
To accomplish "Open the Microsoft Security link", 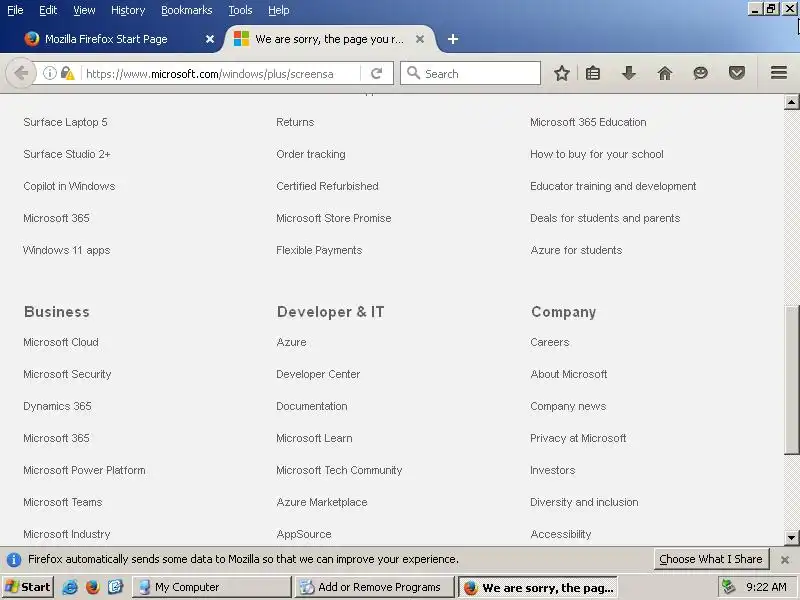I will pyautogui.click(x=67, y=374).
